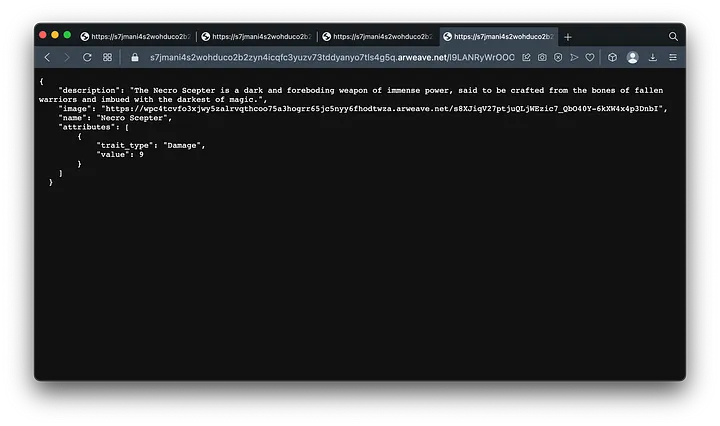Open the easy setup menu icon
Viewport: 720px width, 426px height.
[x=673, y=58]
